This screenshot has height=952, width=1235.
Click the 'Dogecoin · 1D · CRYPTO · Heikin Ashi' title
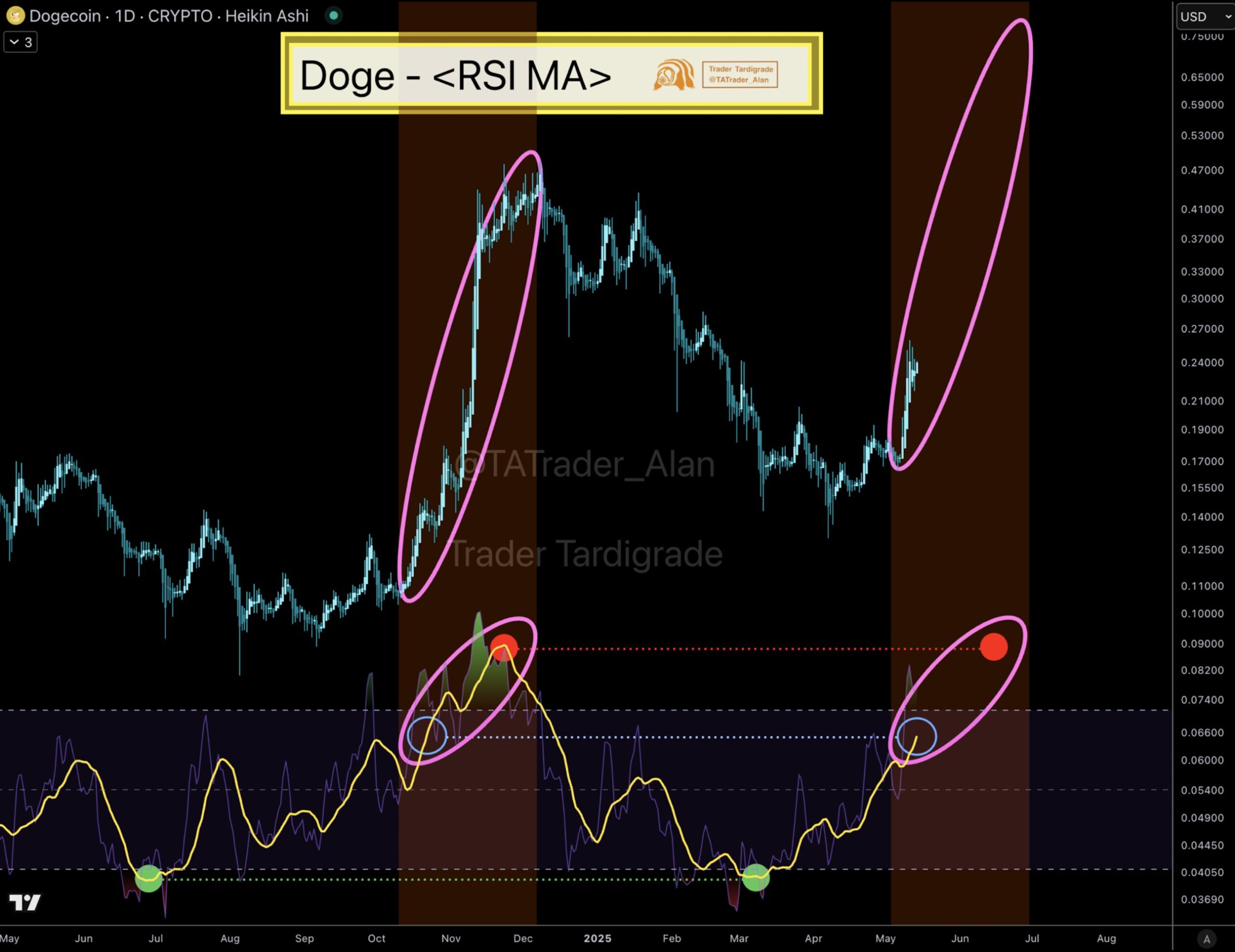pos(169,16)
